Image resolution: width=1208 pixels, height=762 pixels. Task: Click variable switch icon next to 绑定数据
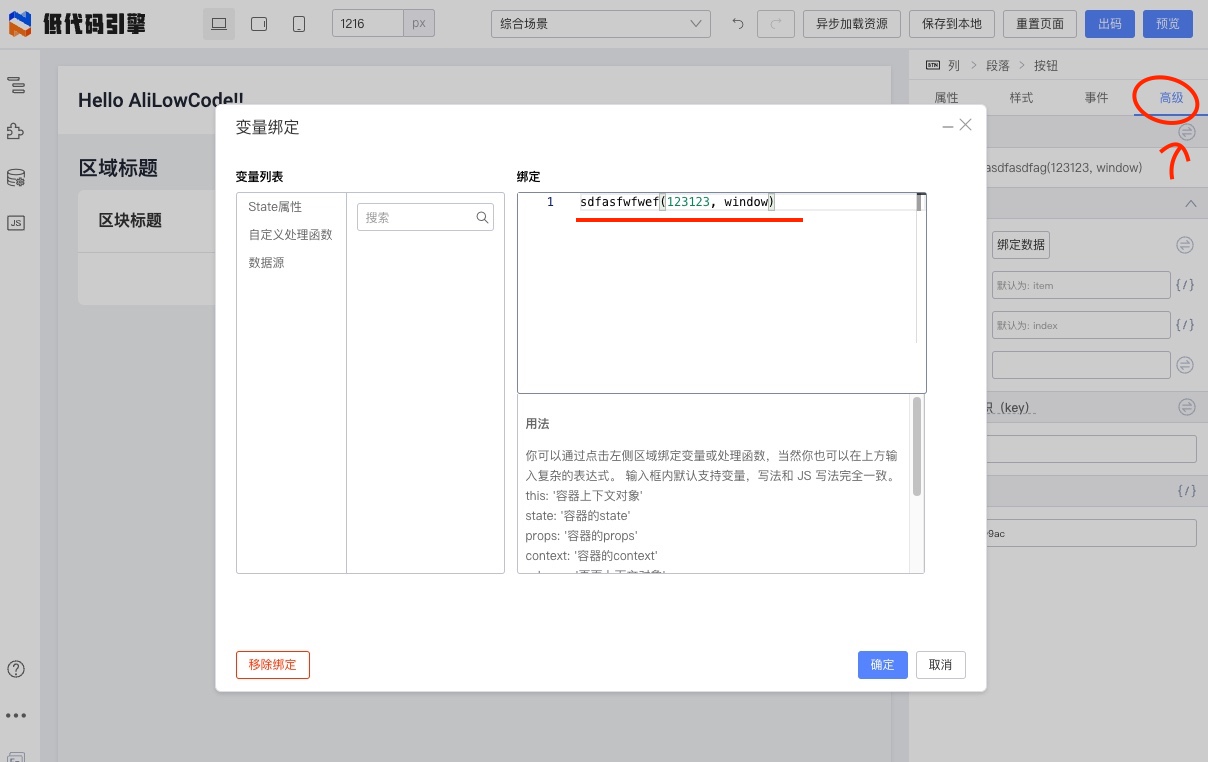[1185, 245]
